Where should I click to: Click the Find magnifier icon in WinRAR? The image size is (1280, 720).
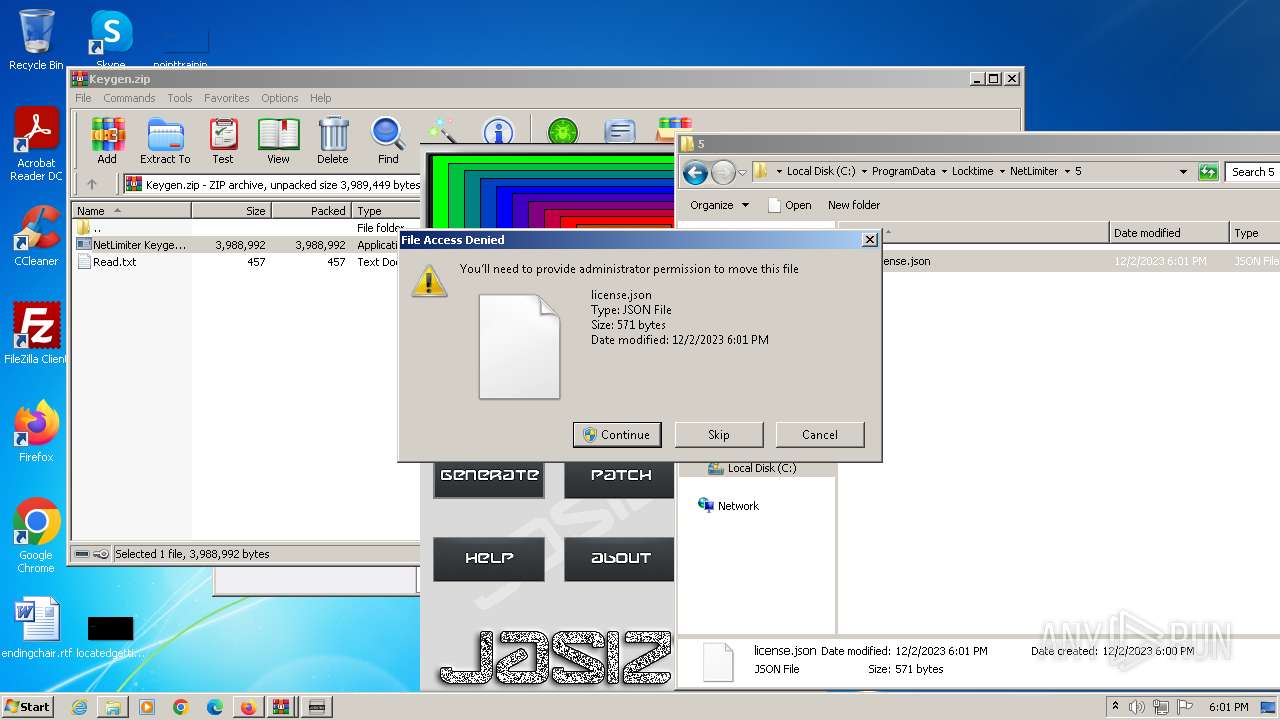(388, 141)
